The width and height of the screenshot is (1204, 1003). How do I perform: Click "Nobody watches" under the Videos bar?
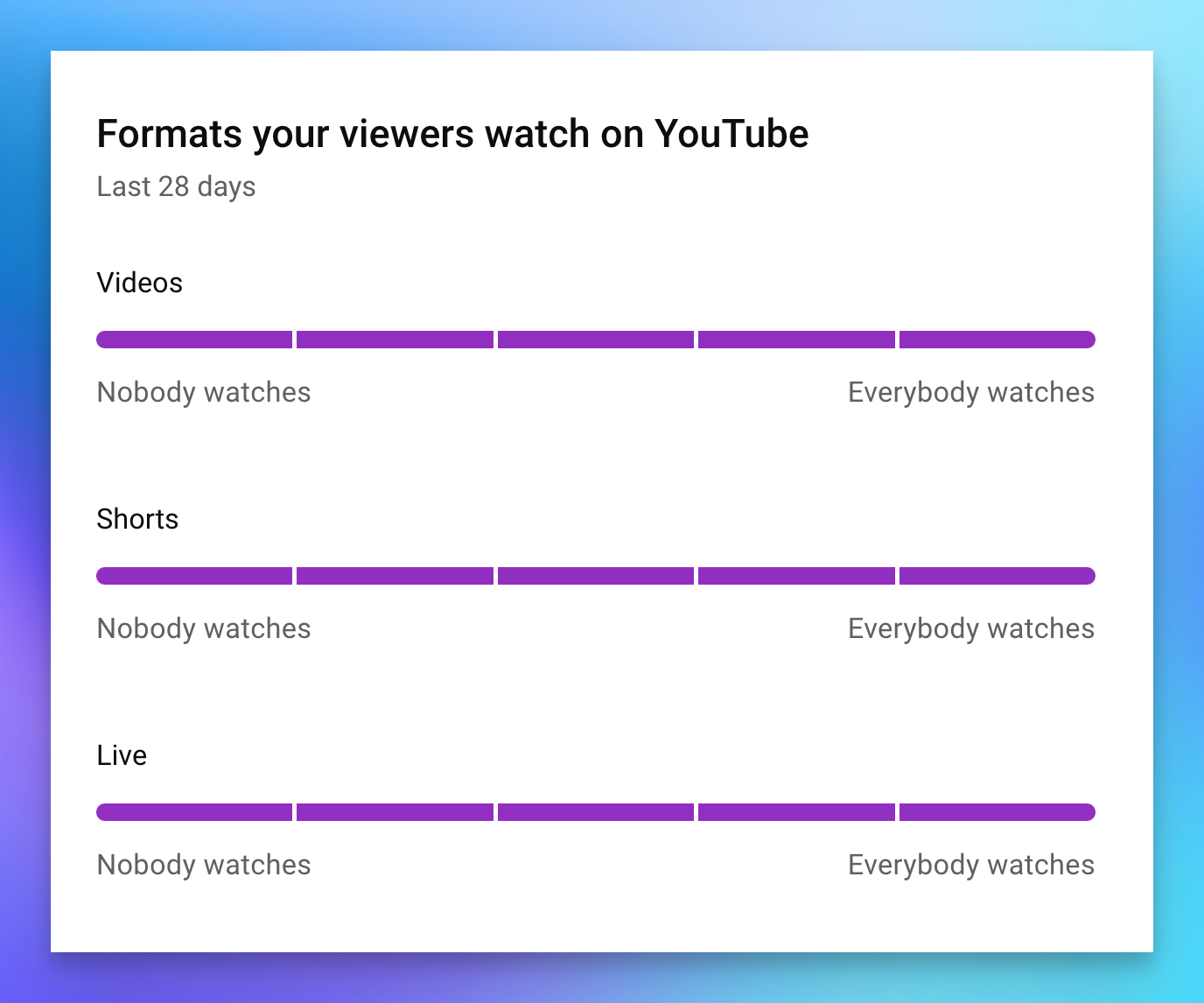[x=204, y=392]
